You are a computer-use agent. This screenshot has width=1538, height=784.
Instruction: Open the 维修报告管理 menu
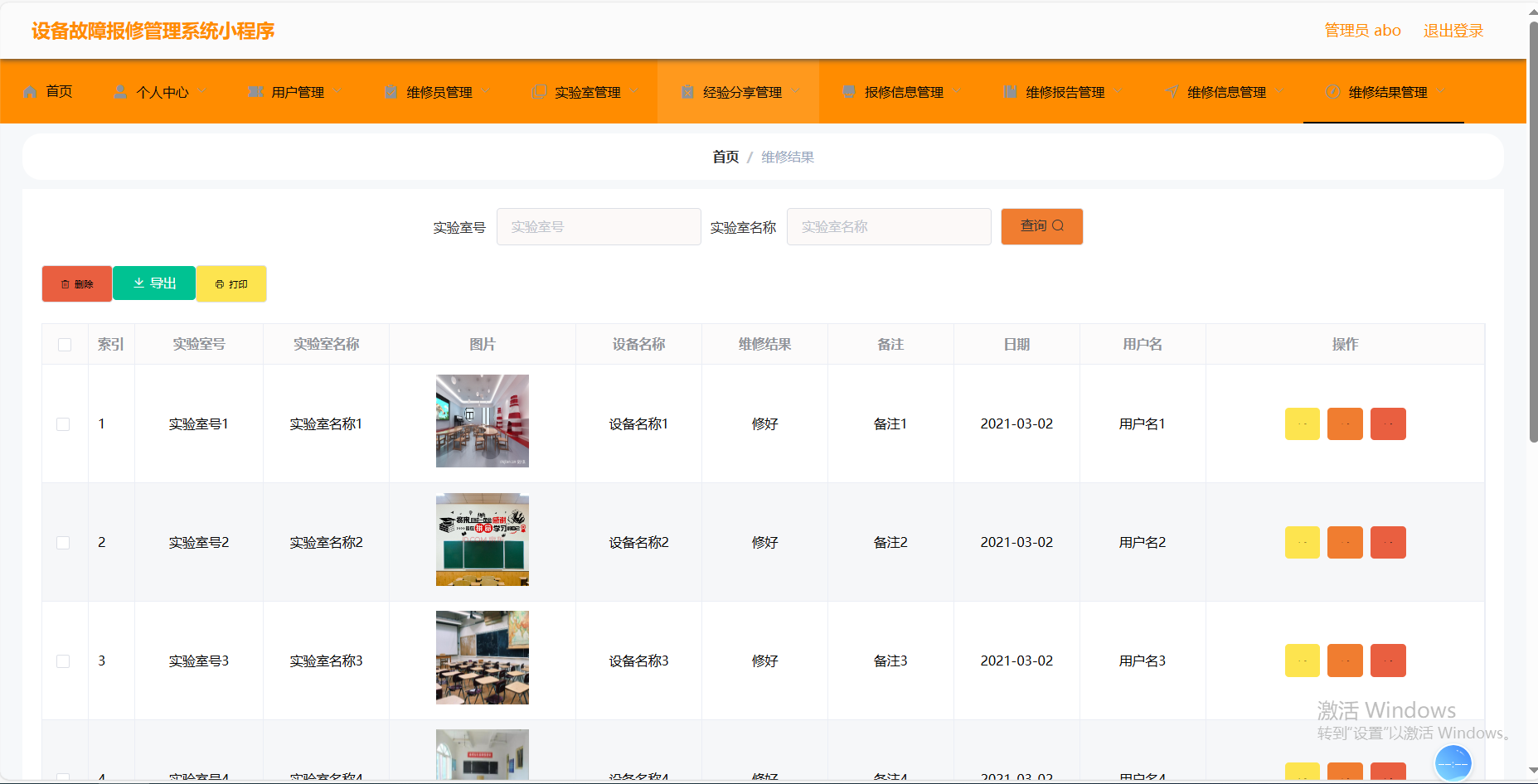click(x=1061, y=92)
